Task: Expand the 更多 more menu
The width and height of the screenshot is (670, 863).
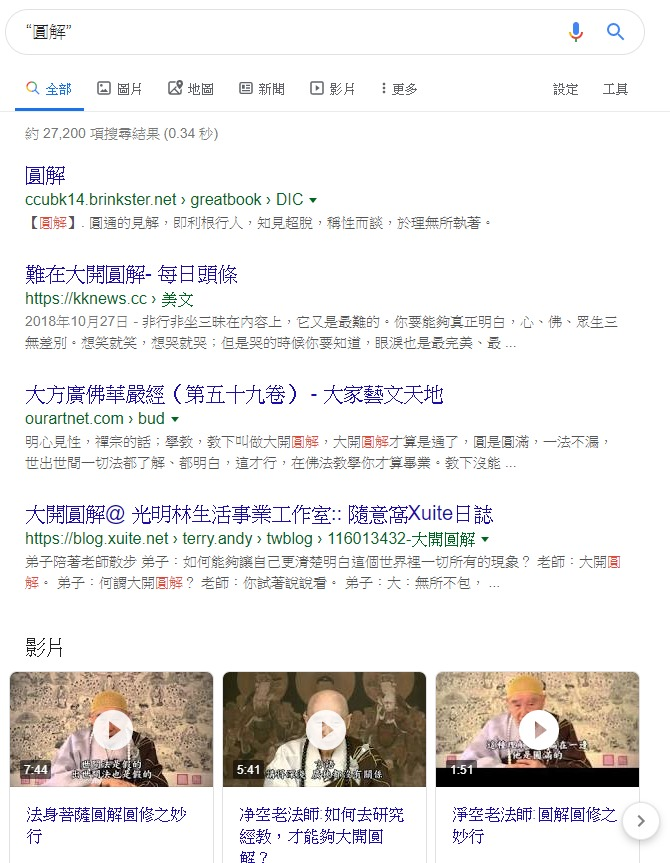Action: pyautogui.click(x=399, y=89)
